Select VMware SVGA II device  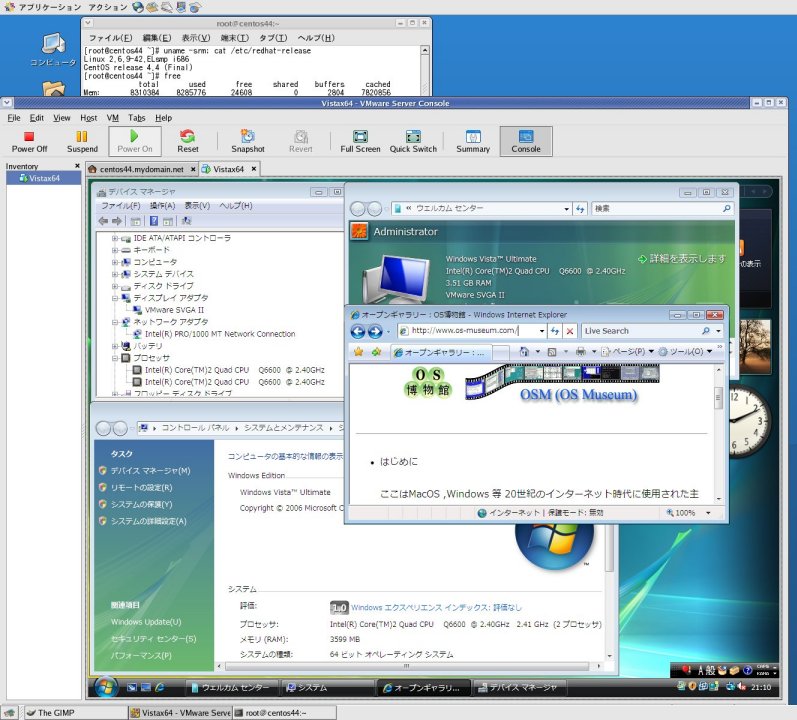(174, 310)
